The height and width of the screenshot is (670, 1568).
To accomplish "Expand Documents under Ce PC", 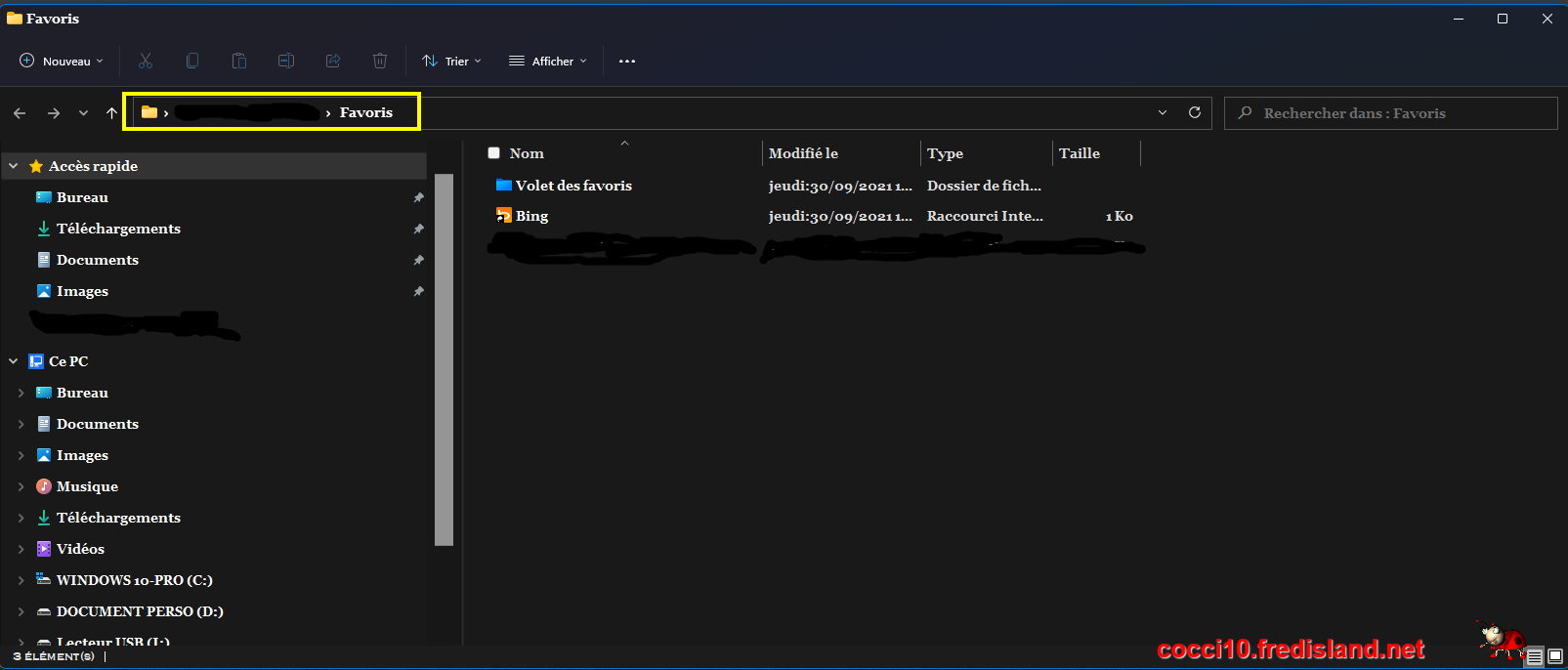I will point(21,424).
